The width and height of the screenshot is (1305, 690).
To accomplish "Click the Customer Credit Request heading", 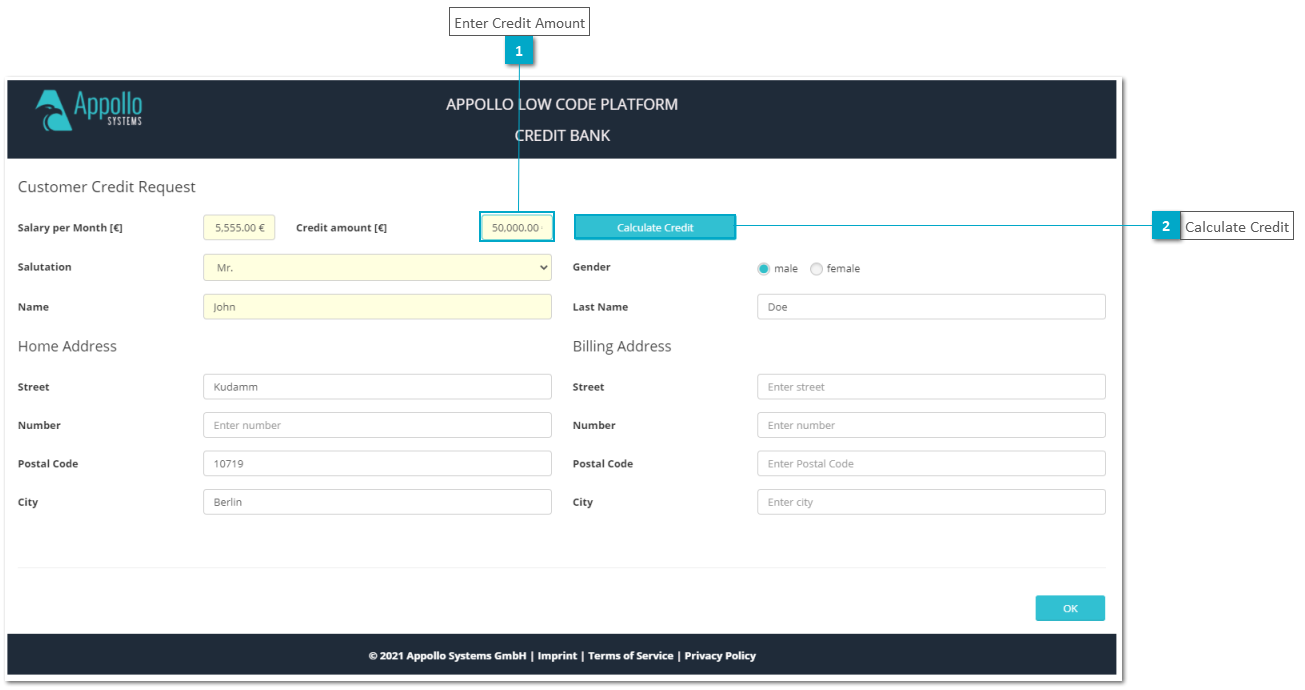I will pos(107,187).
